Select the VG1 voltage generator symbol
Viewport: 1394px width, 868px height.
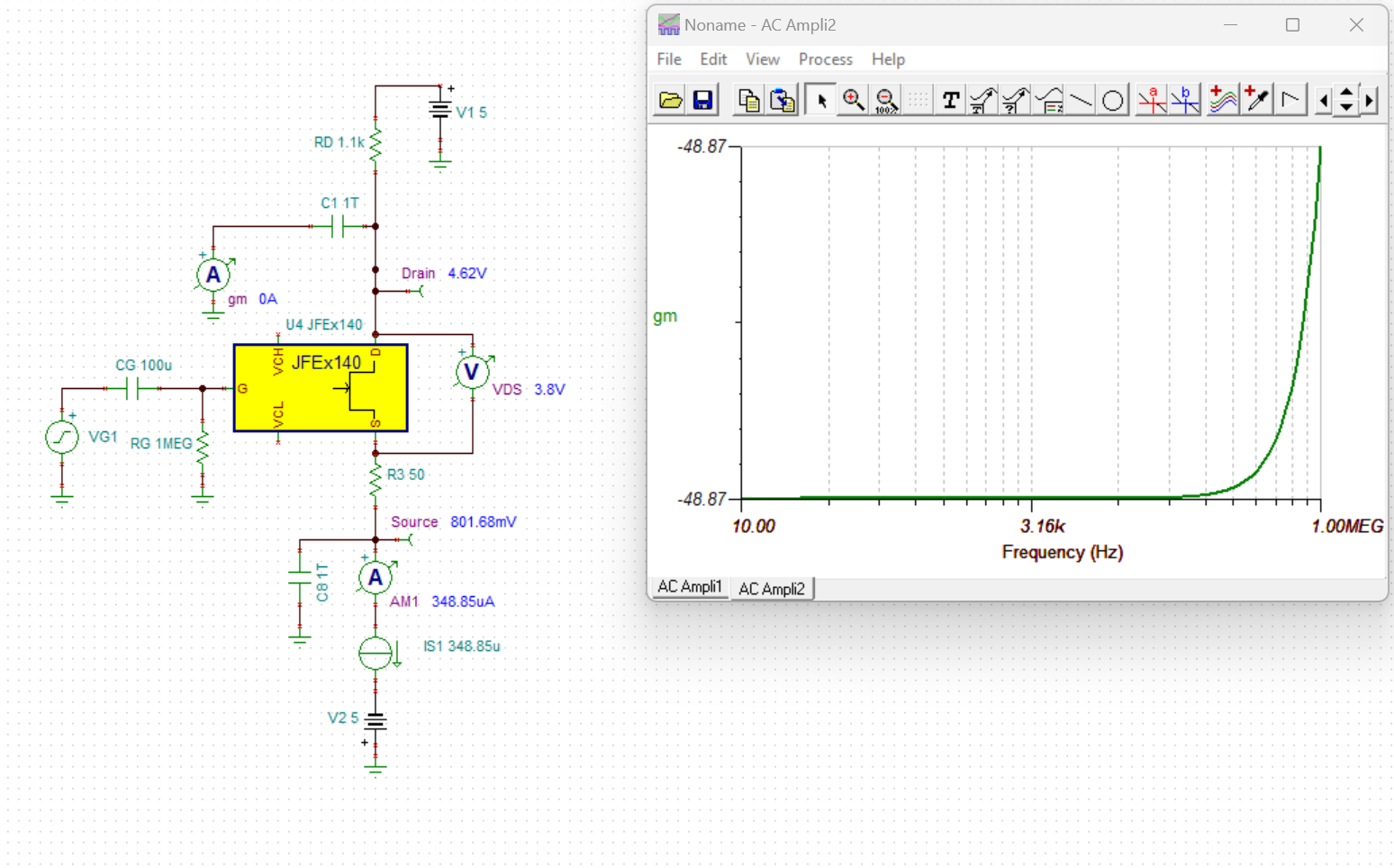click(62, 438)
